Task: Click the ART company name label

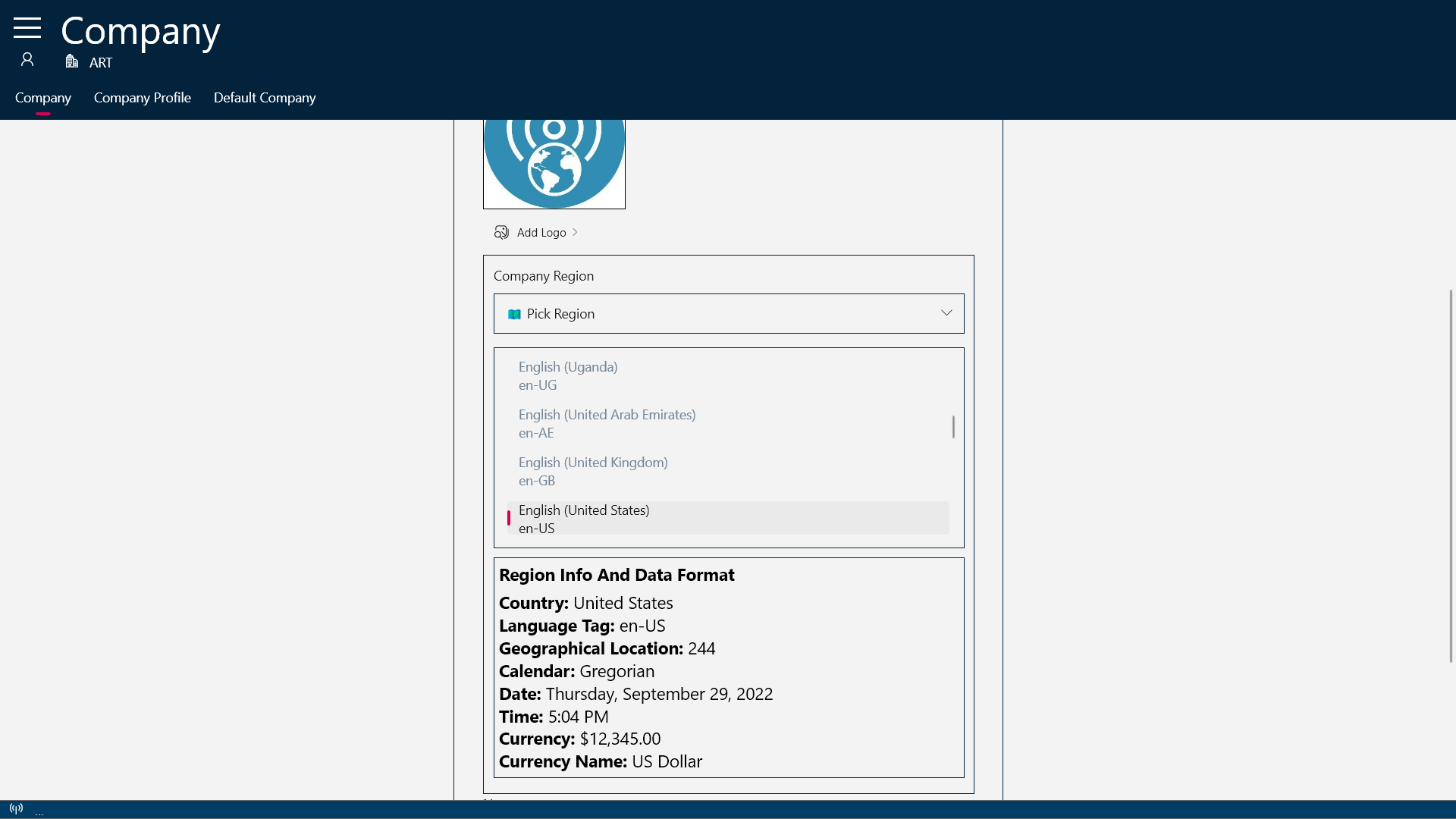Action: 101,63
